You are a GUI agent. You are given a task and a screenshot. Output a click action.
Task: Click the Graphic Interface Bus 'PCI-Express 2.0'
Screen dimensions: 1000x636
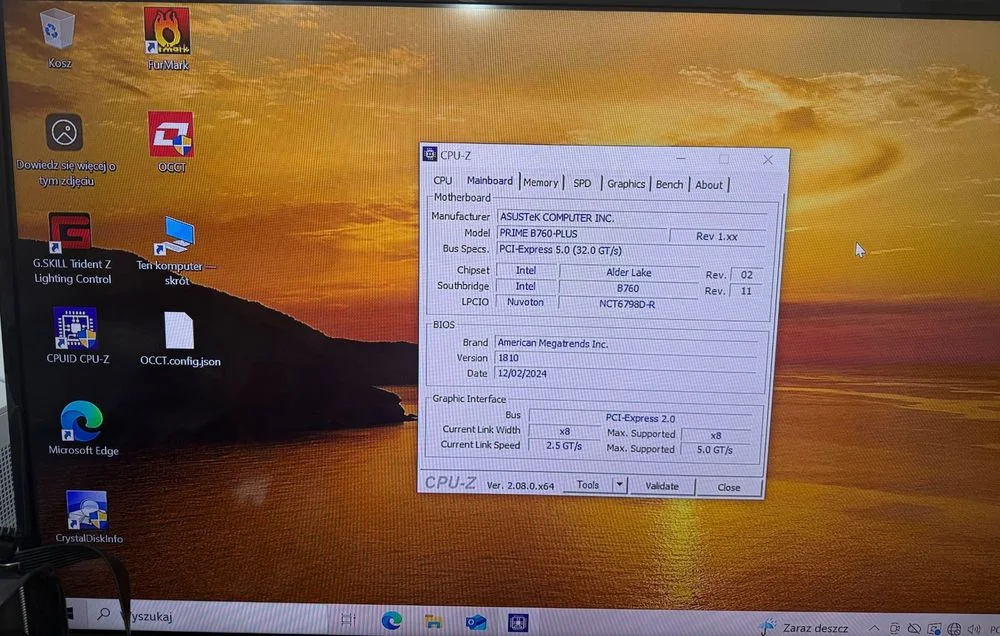[x=640, y=418]
